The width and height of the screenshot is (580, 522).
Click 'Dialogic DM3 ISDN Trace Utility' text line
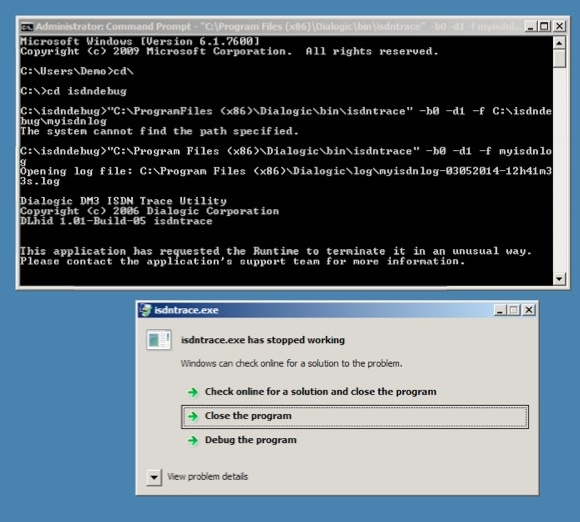tap(123, 201)
